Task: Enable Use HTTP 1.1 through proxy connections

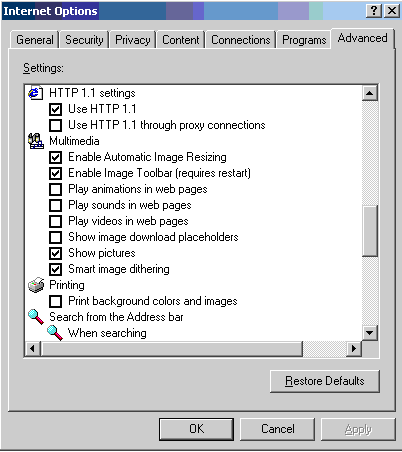Action: coord(55,125)
